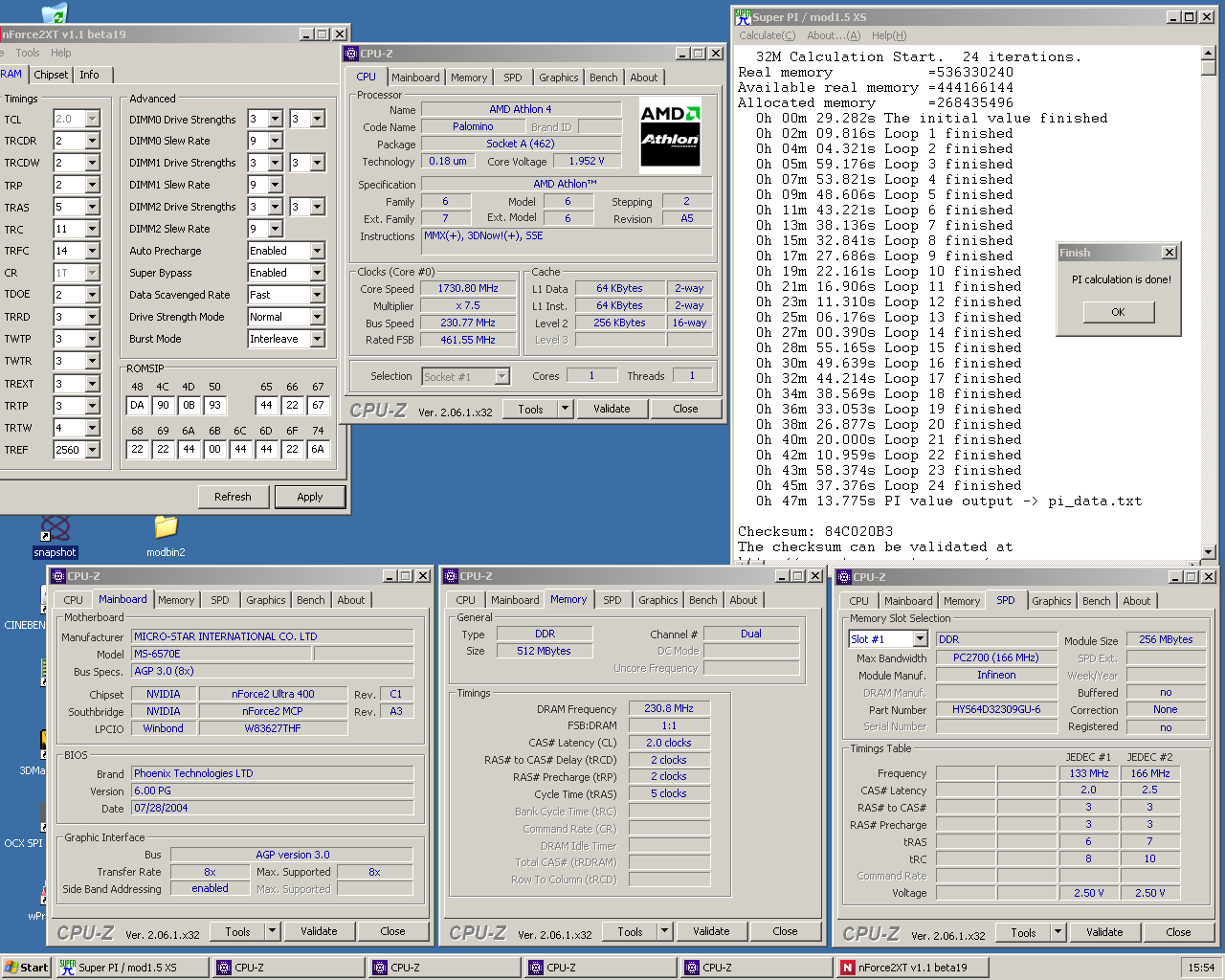
Task: Click the Recycle Bin icon on desktop
Action: 55,12
